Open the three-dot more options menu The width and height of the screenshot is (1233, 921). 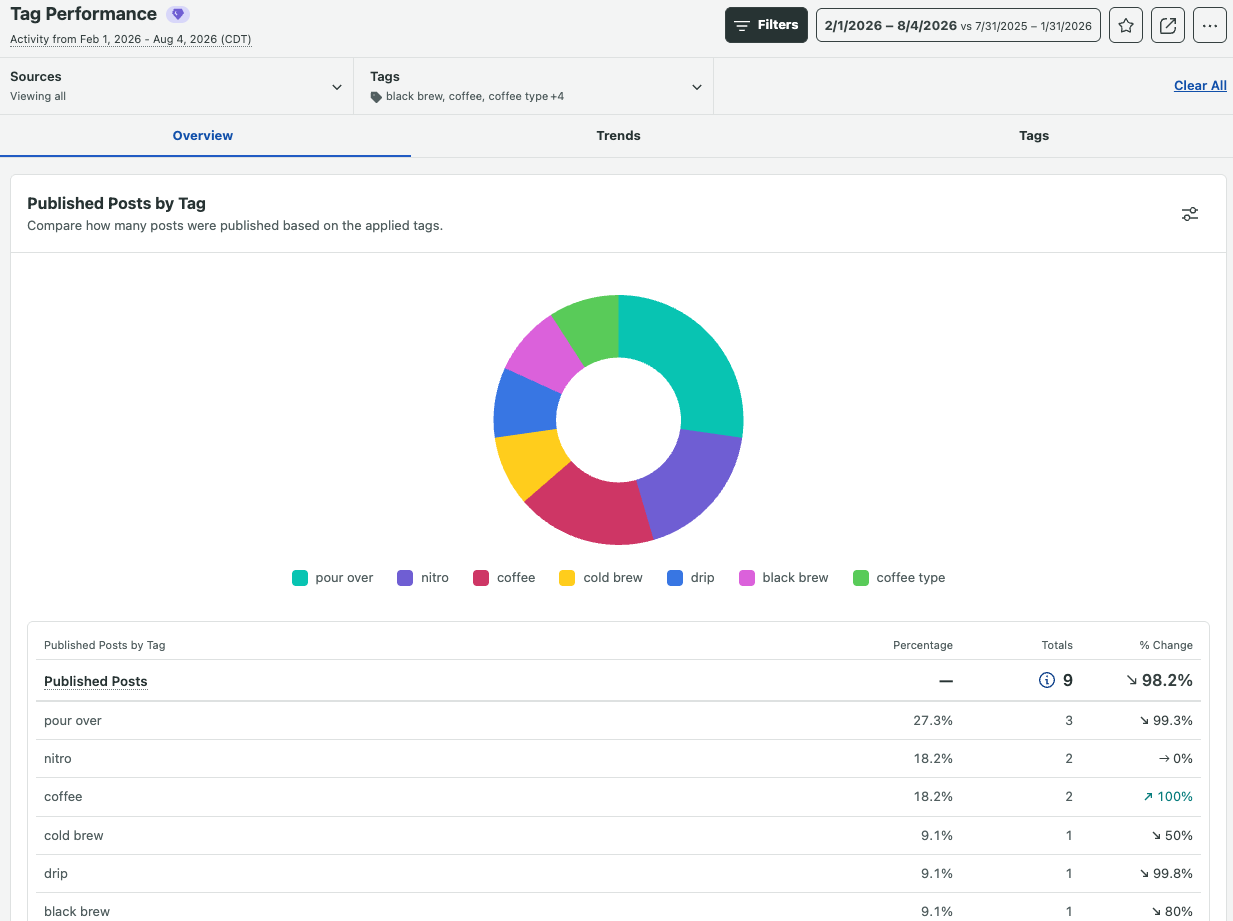(1210, 25)
